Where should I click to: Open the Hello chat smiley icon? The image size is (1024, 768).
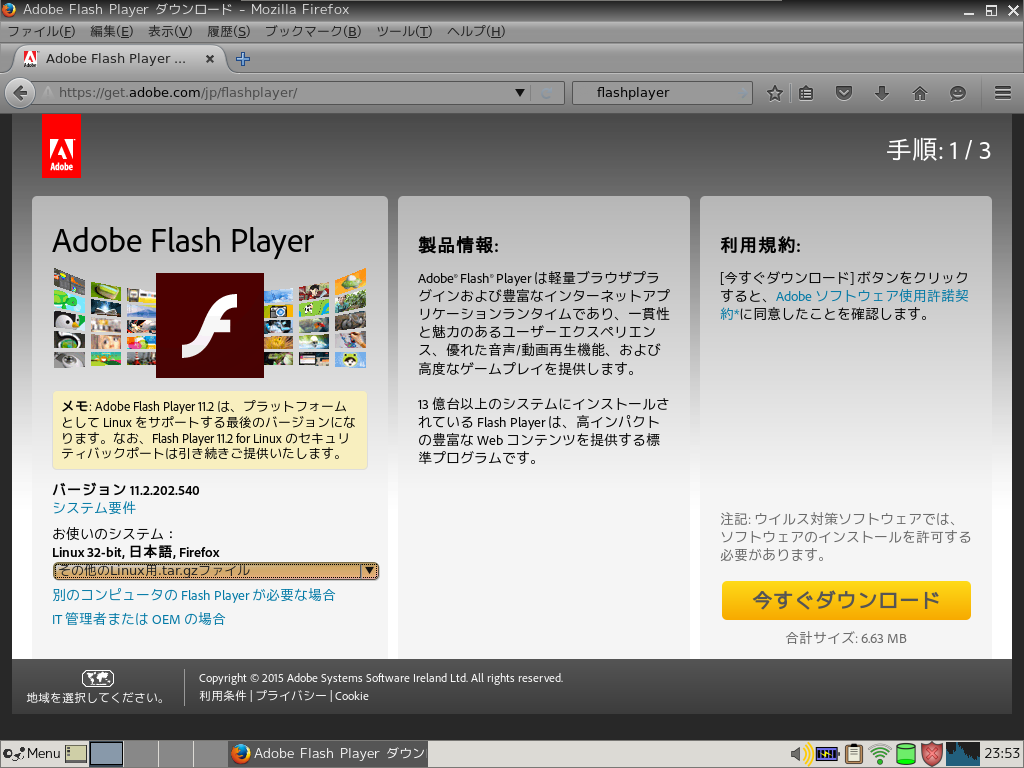point(957,93)
